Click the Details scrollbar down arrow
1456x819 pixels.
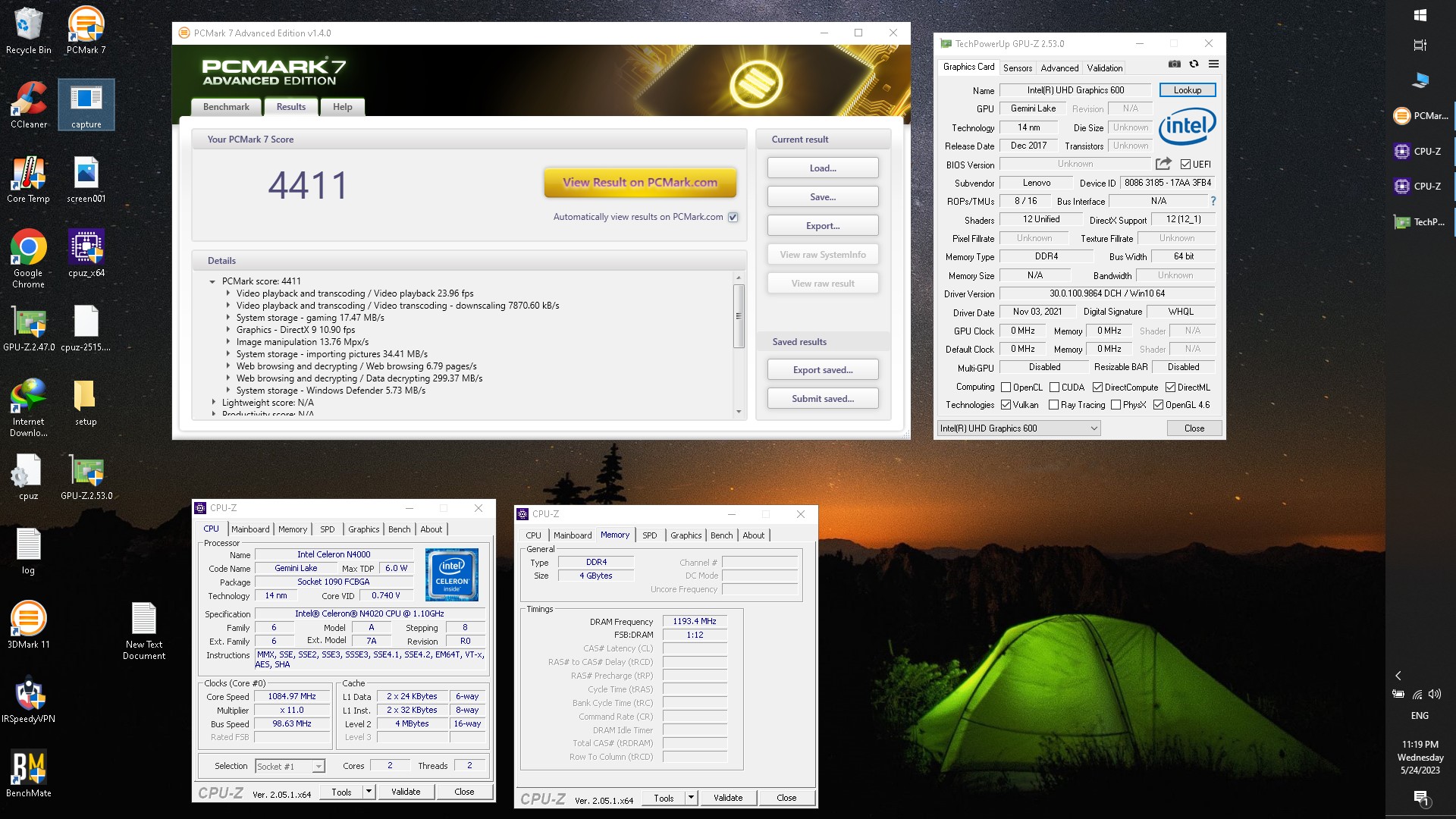739,412
